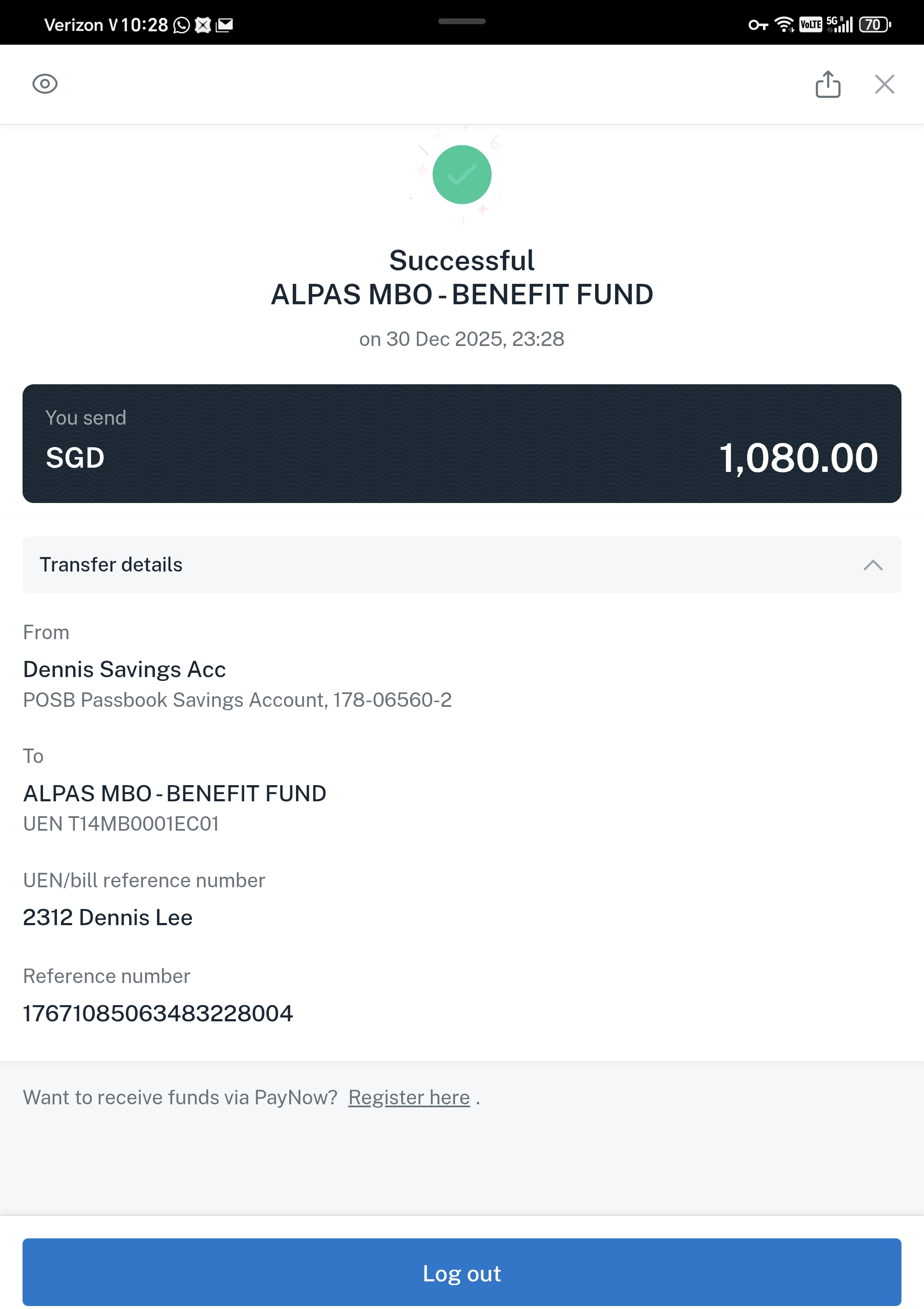Tap the Wi-Fi signal icon
Image resolution: width=924 pixels, height=1309 pixels.
[784, 25]
